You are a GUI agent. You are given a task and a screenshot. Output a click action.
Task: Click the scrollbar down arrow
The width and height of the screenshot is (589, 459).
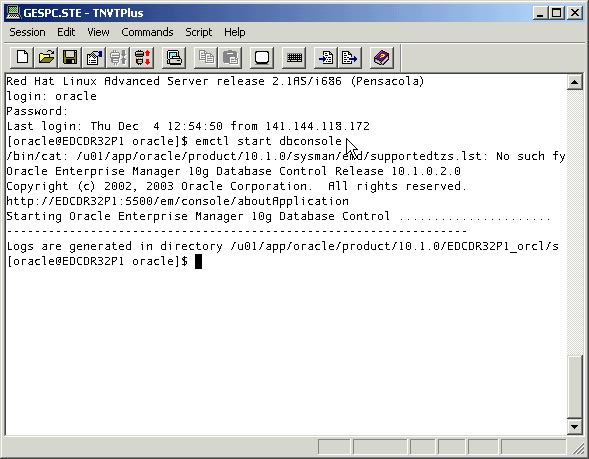574,427
